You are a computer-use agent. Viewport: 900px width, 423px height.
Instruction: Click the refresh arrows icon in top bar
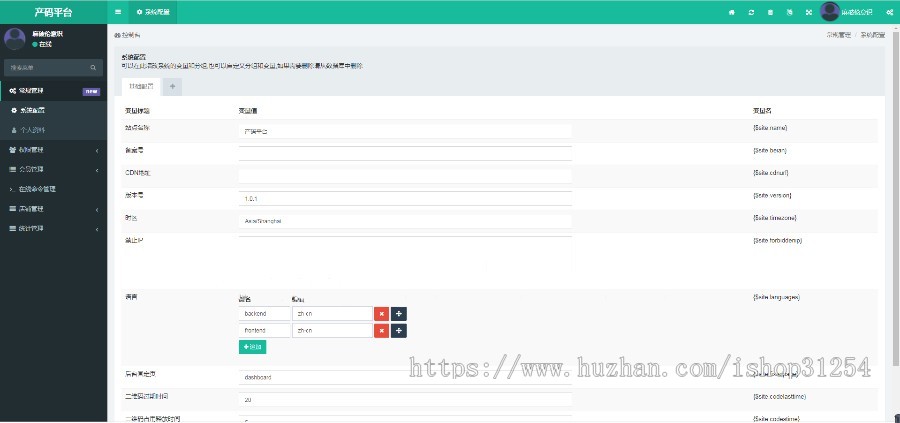751,12
